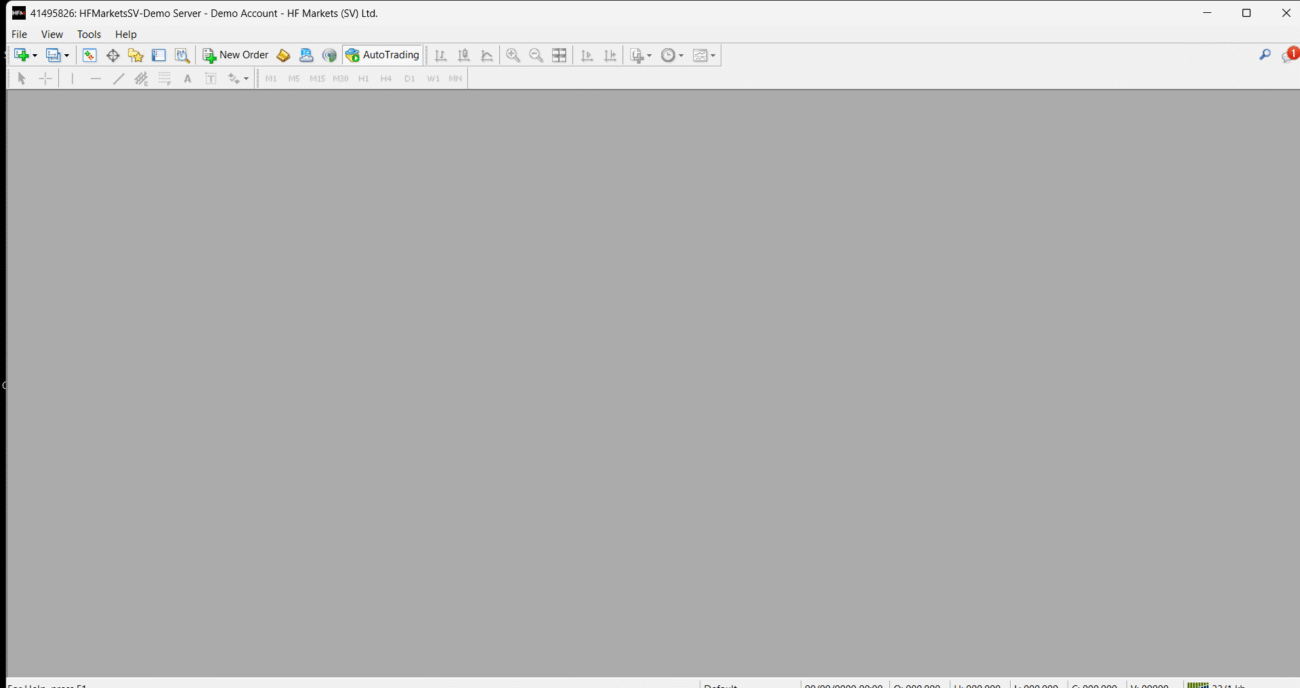Switch to M1 timeframe
This screenshot has height=688, width=1300.
coord(271,78)
